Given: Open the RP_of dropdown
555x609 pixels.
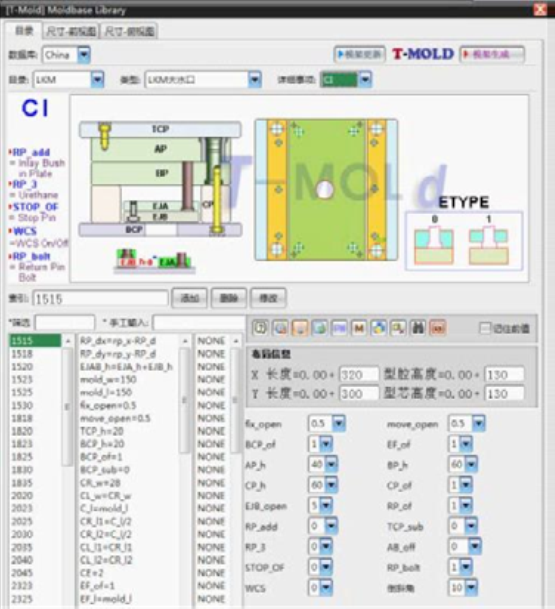Looking at the screenshot, I should tap(466, 506).
